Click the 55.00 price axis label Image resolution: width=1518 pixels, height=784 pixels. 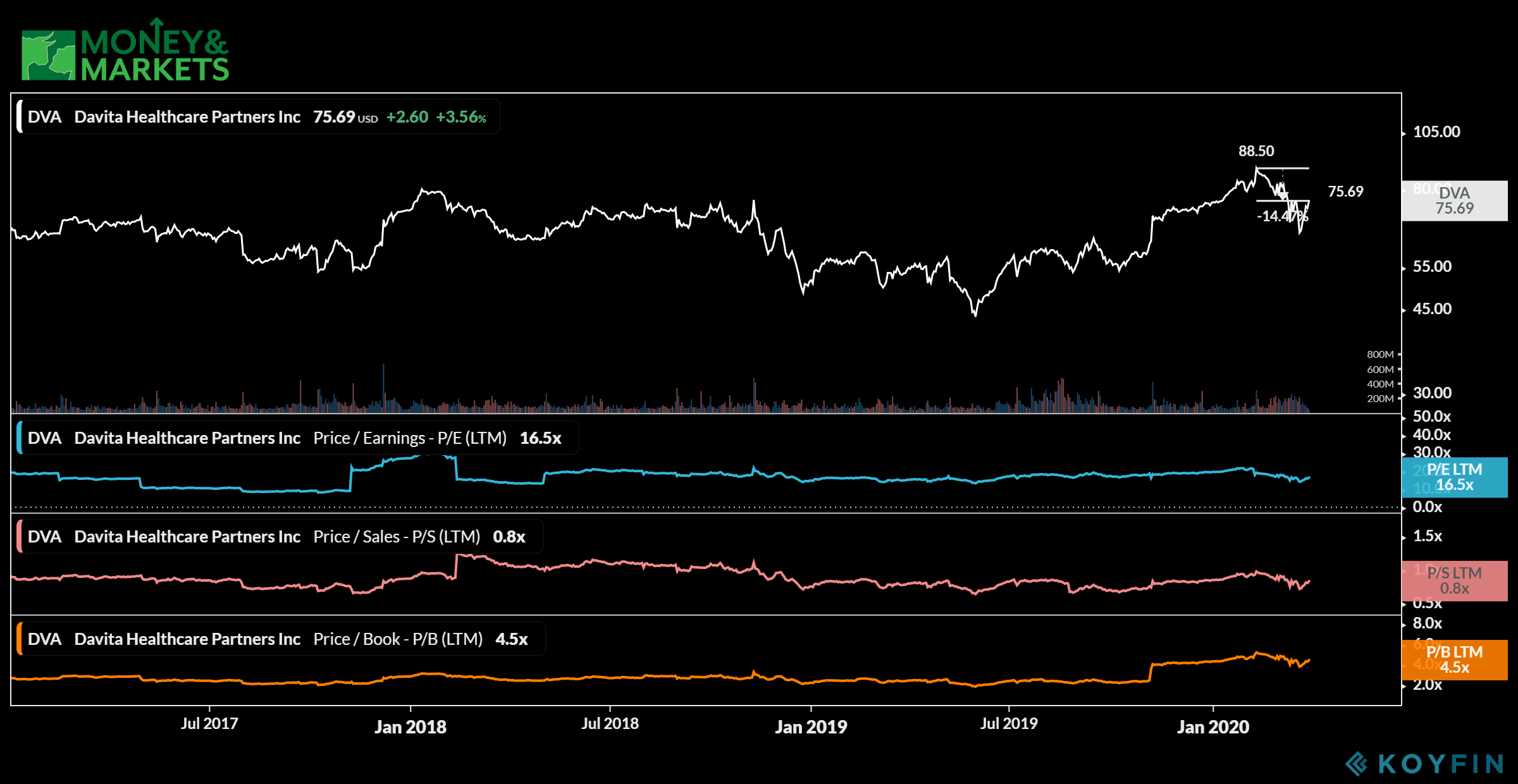click(1432, 267)
